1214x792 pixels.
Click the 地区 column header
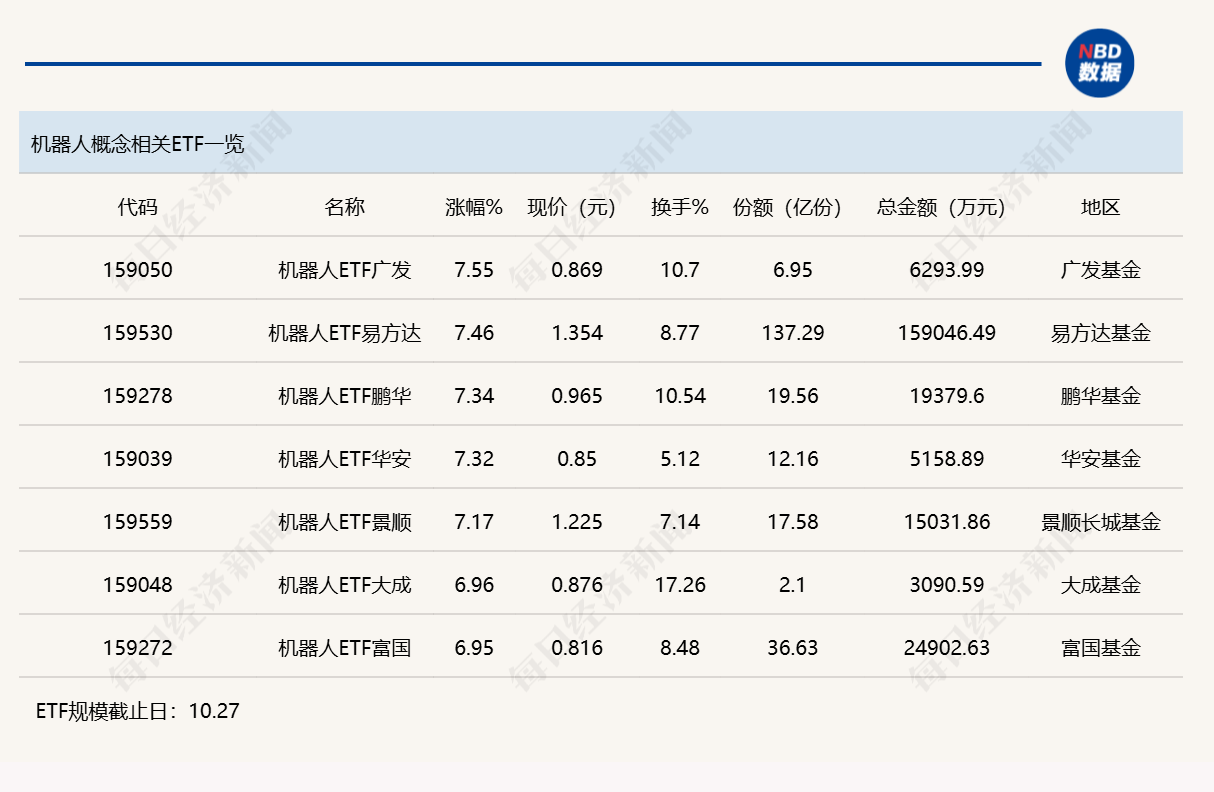(x=1100, y=207)
